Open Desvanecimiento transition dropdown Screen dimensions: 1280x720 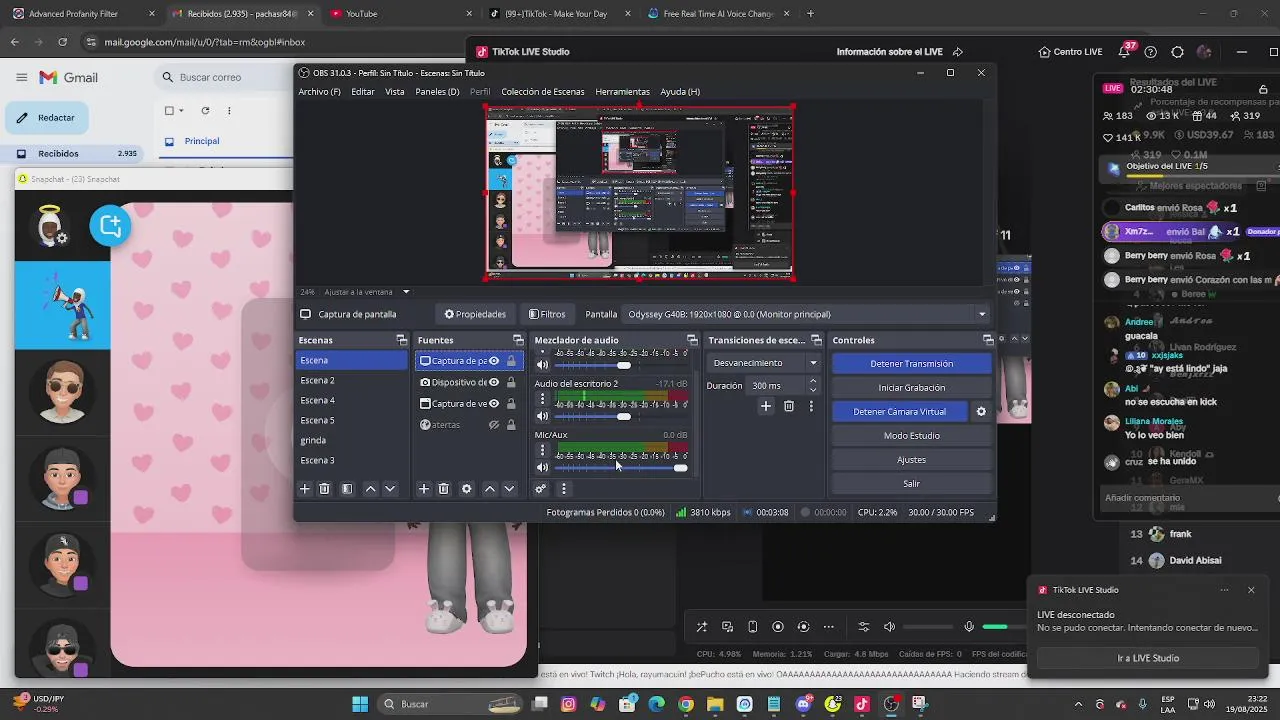pos(764,363)
